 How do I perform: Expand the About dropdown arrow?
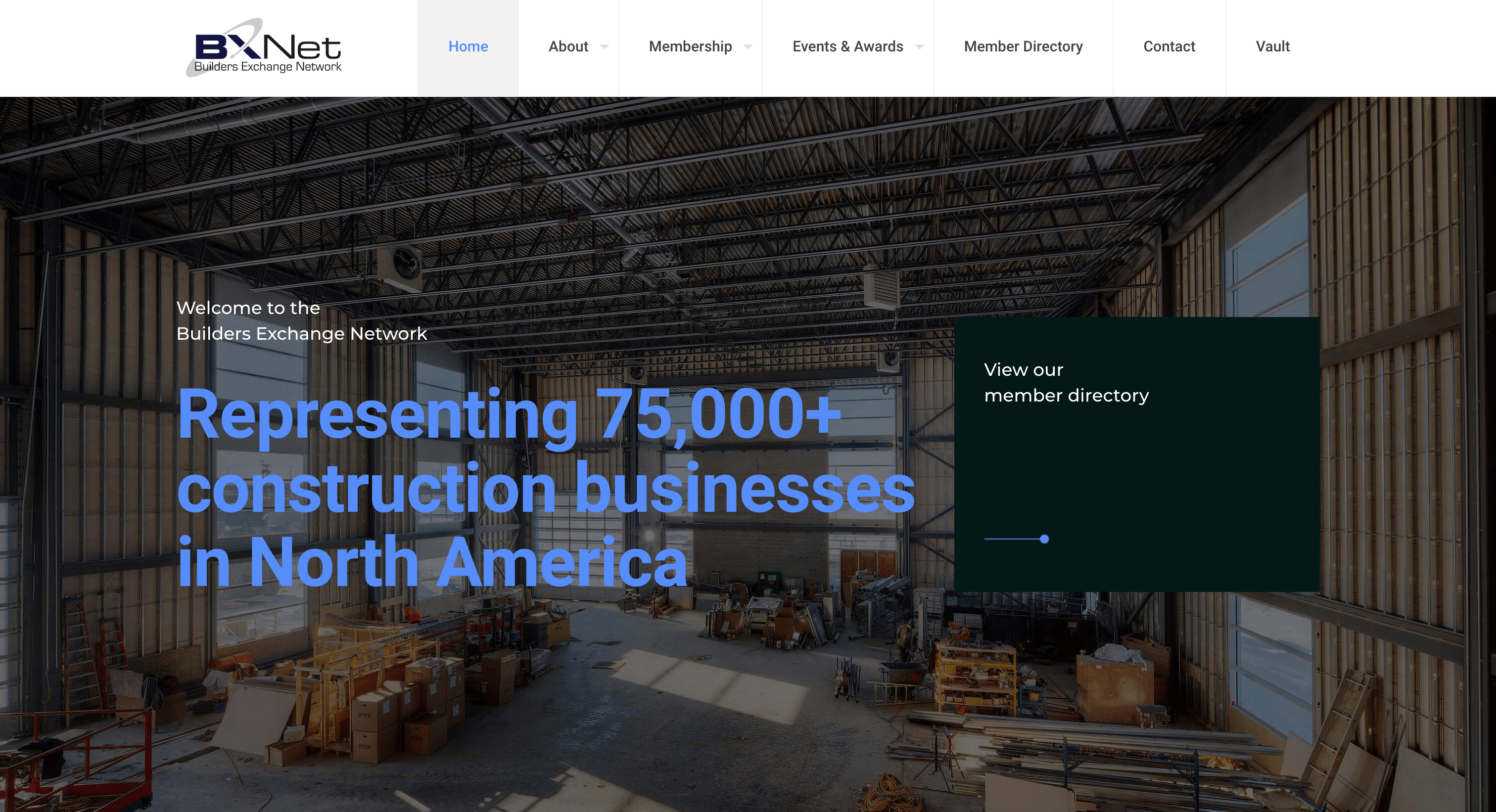[x=605, y=47]
